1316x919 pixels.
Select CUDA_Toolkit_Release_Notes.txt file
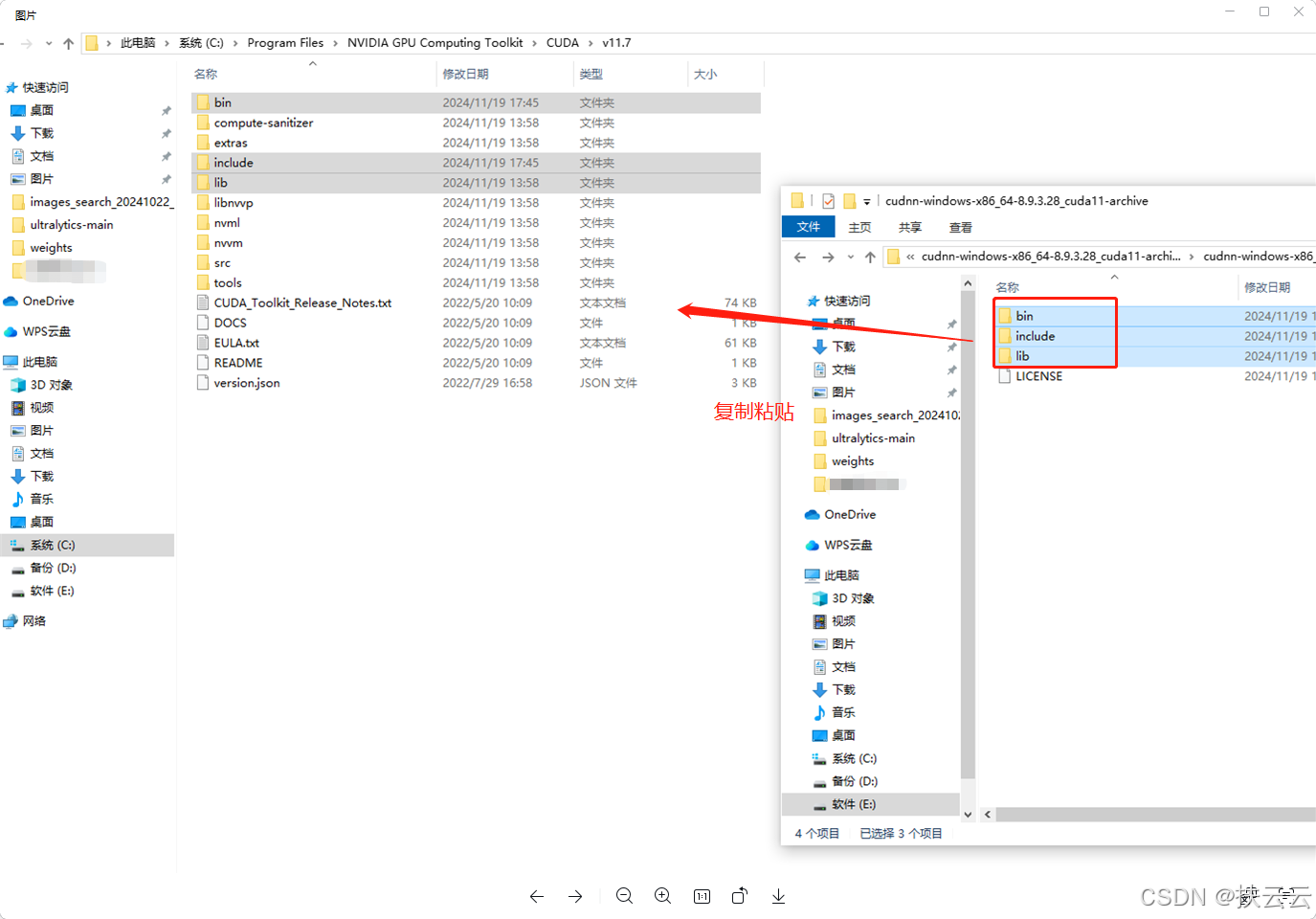tap(476, 303)
